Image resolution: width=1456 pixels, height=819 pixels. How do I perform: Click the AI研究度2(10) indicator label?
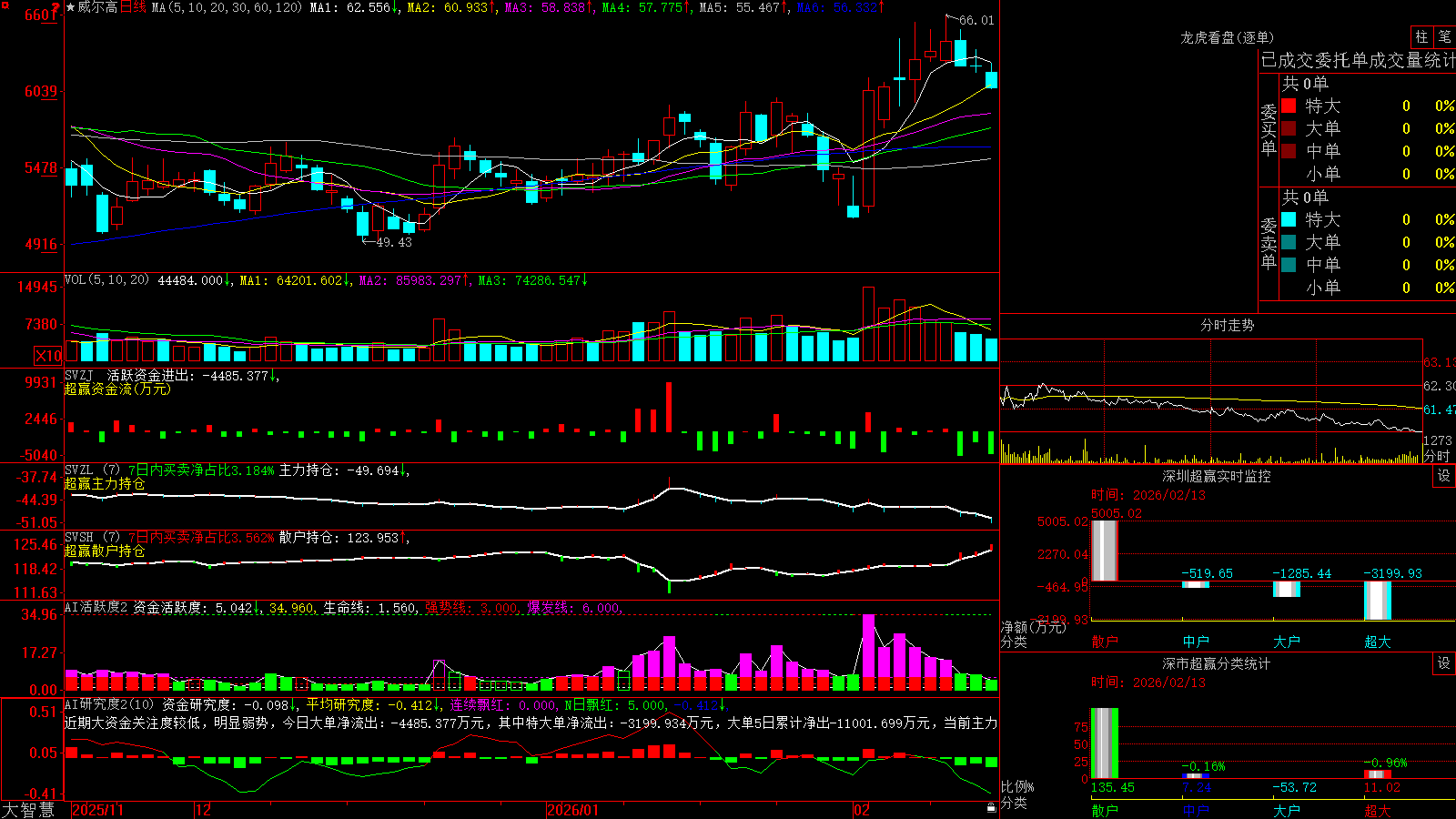109,704
